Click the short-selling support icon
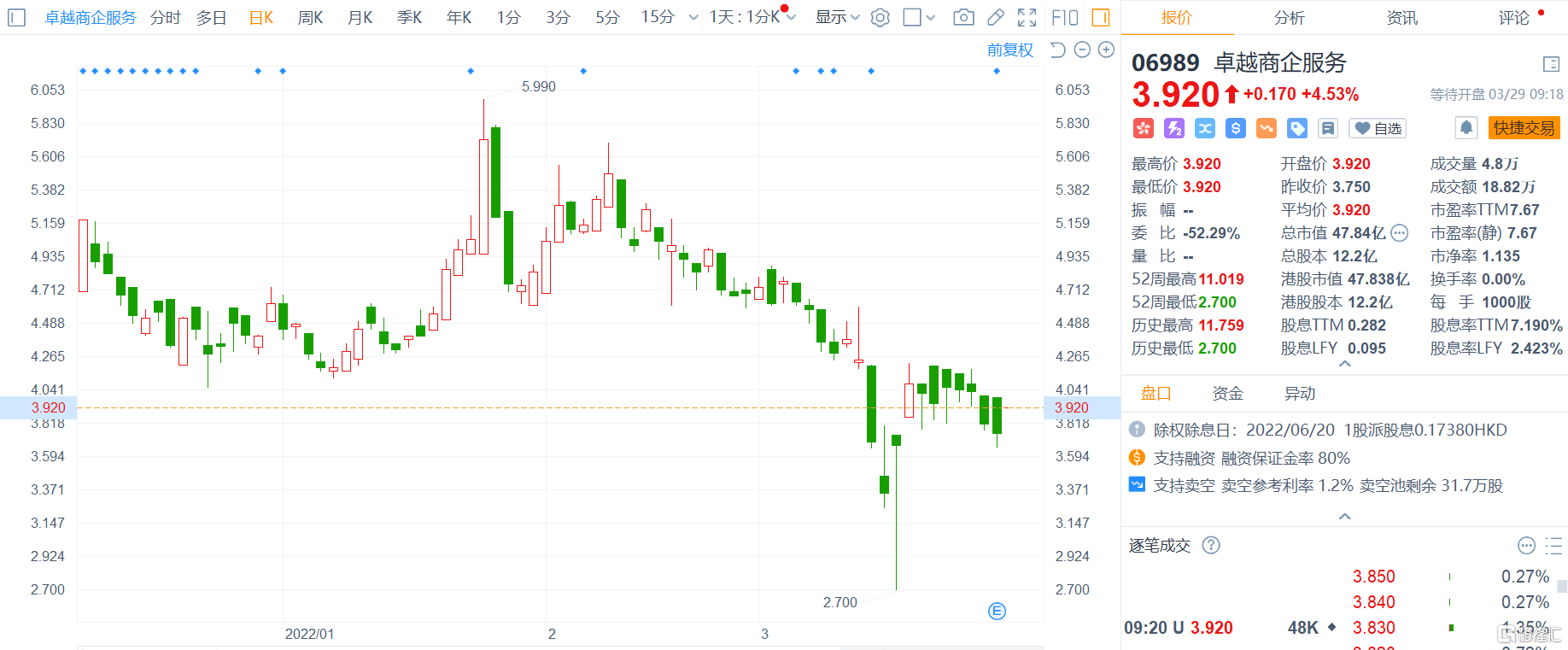The image size is (1568, 650). click(x=1137, y=484)
